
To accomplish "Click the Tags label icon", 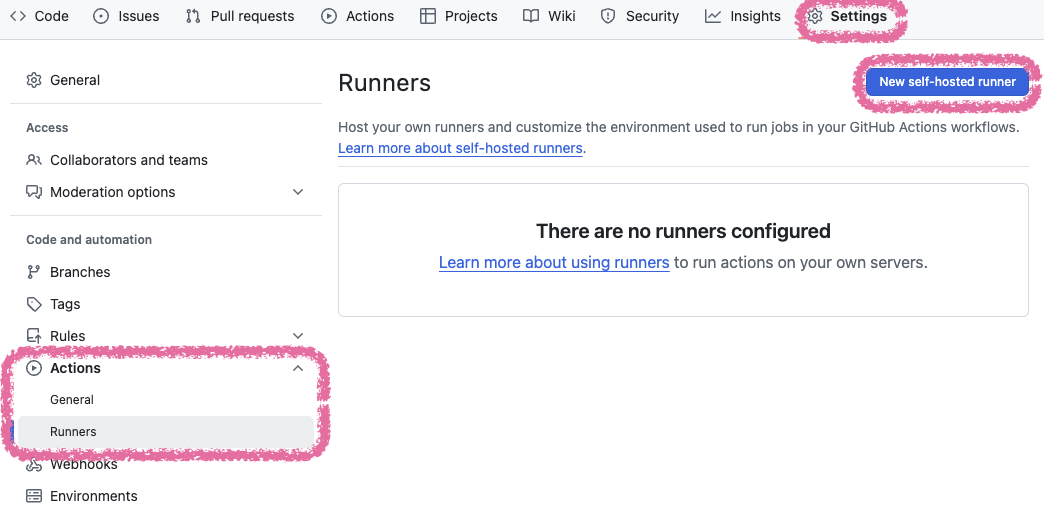I will [x=33, y=304].
